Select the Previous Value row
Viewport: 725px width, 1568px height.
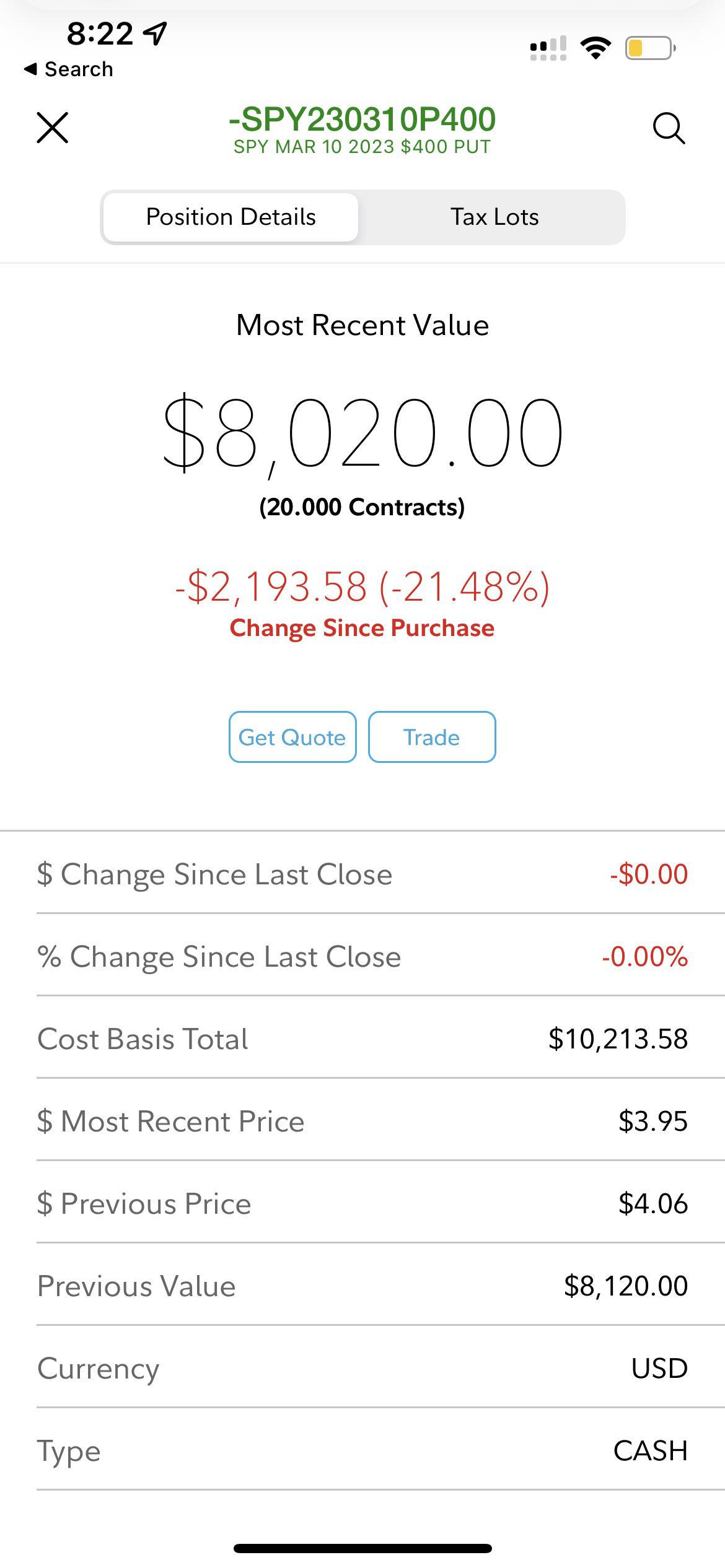[362, 1286]
